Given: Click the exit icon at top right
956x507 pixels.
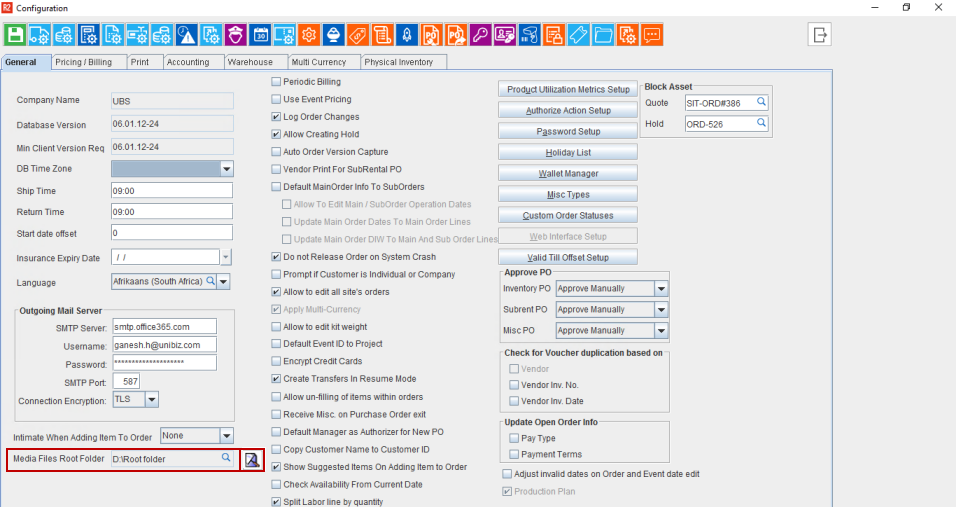Looking at the screenshot, I should pyautogui.click(x=820, y=35).
